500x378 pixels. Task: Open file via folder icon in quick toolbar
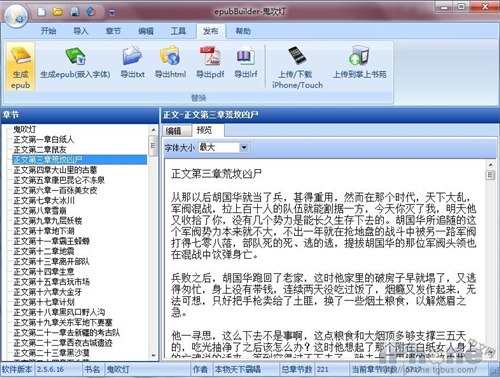pos(58,12)
